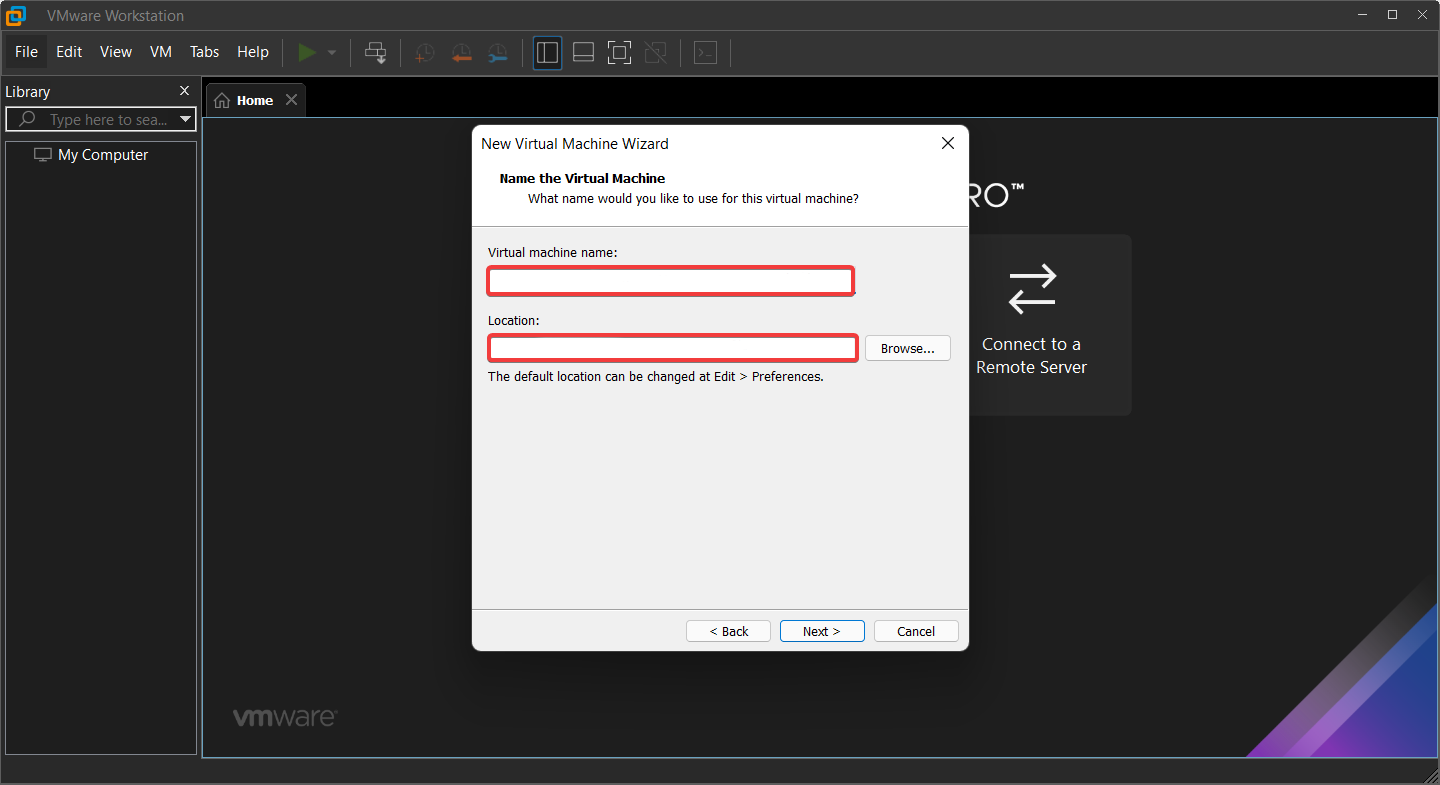Click the VMware Workstation logo icon
The height and width of the screenshot is (785, 1440).
pos(16,15)
